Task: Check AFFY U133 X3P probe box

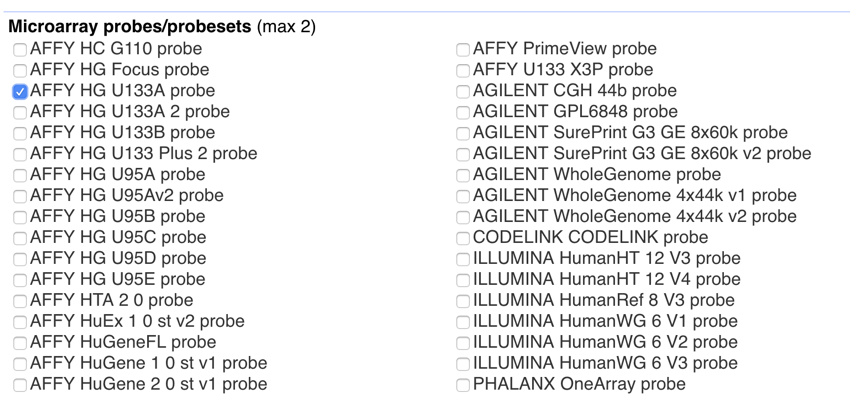Action: click(463, 70)
